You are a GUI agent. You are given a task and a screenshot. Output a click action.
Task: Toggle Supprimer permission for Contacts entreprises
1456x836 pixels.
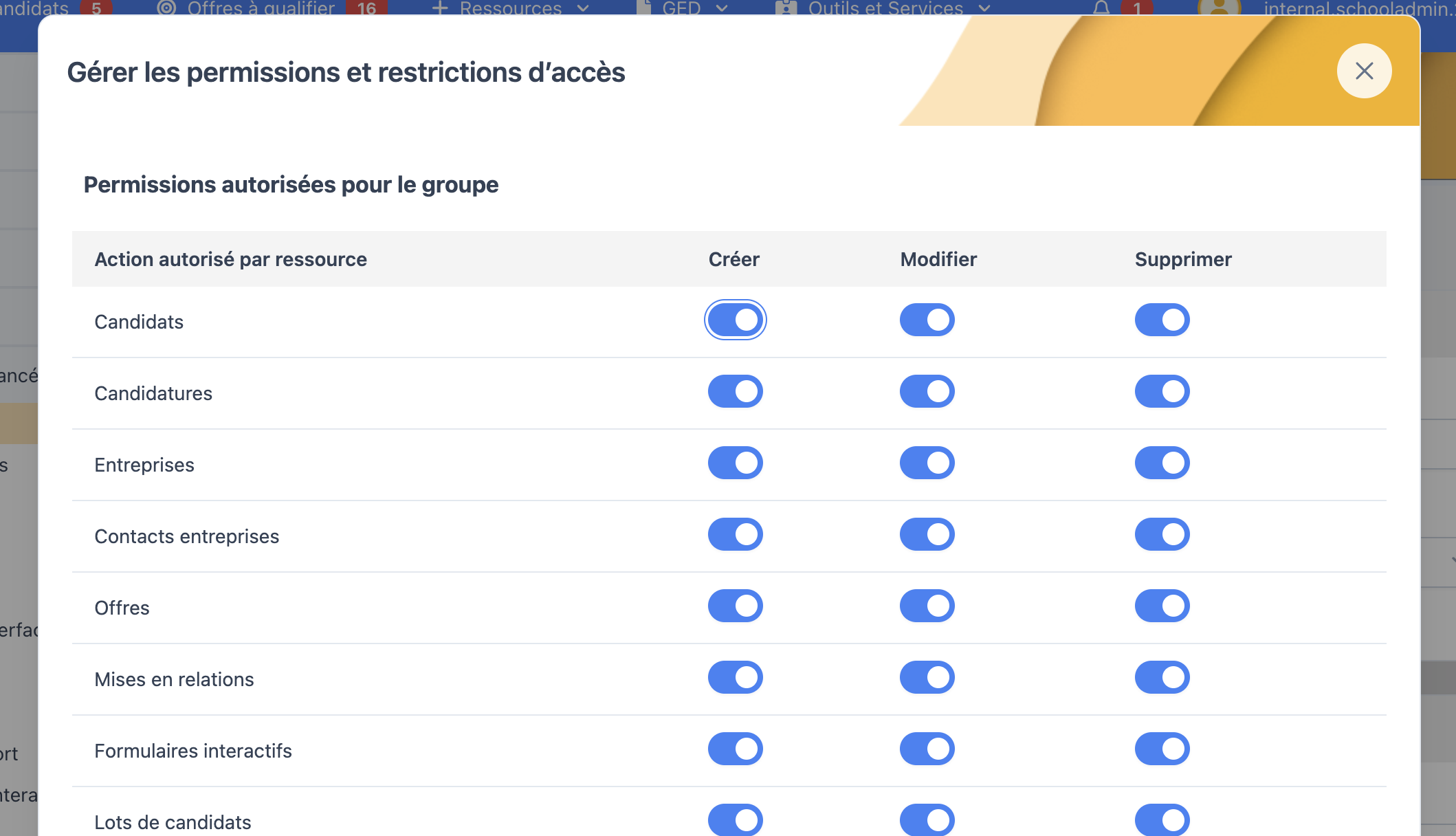[x=1162, y=534]
